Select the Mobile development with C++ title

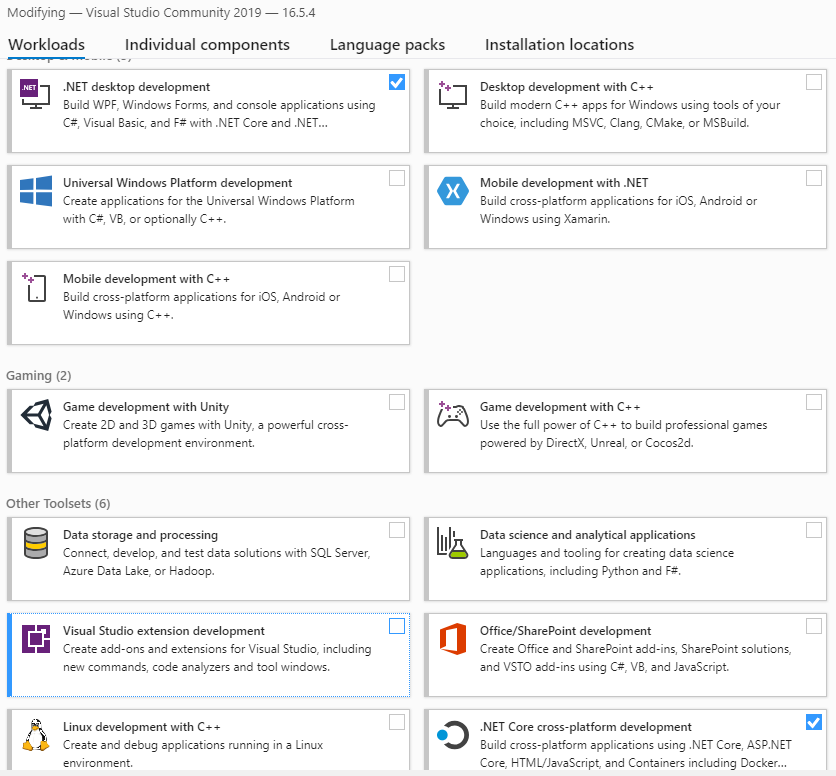click(146, 279)
